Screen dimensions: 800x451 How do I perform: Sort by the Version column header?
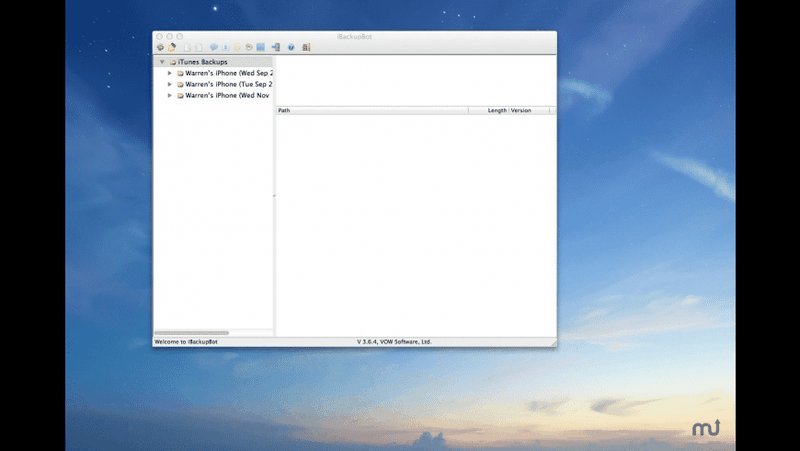click(529, 110)
